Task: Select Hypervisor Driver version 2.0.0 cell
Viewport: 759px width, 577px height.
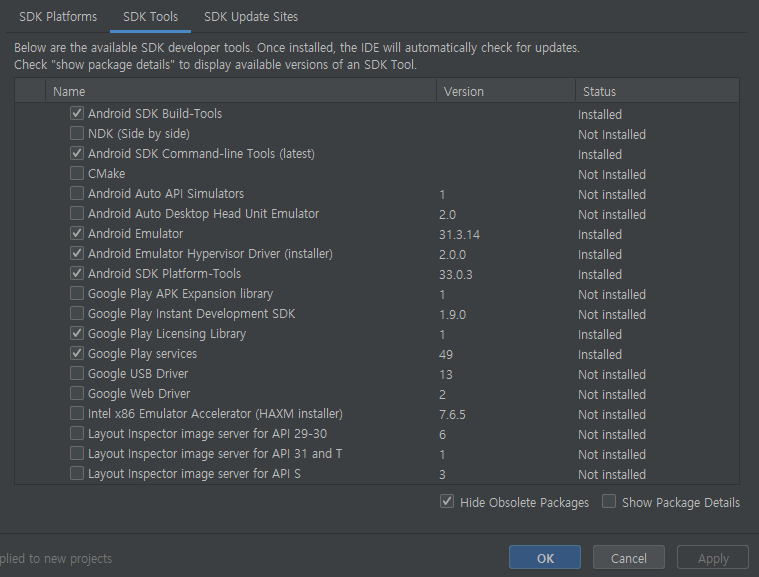Action: tap(452, 255)
